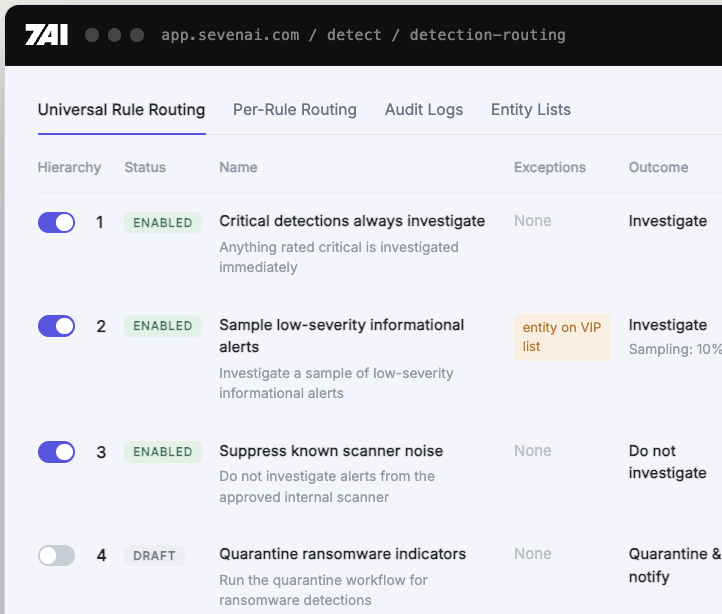The height and width of the screenshot is (614, 722).
Task: Toggle off Sample low-severity informational alerts rule
Action: [56, 326]
